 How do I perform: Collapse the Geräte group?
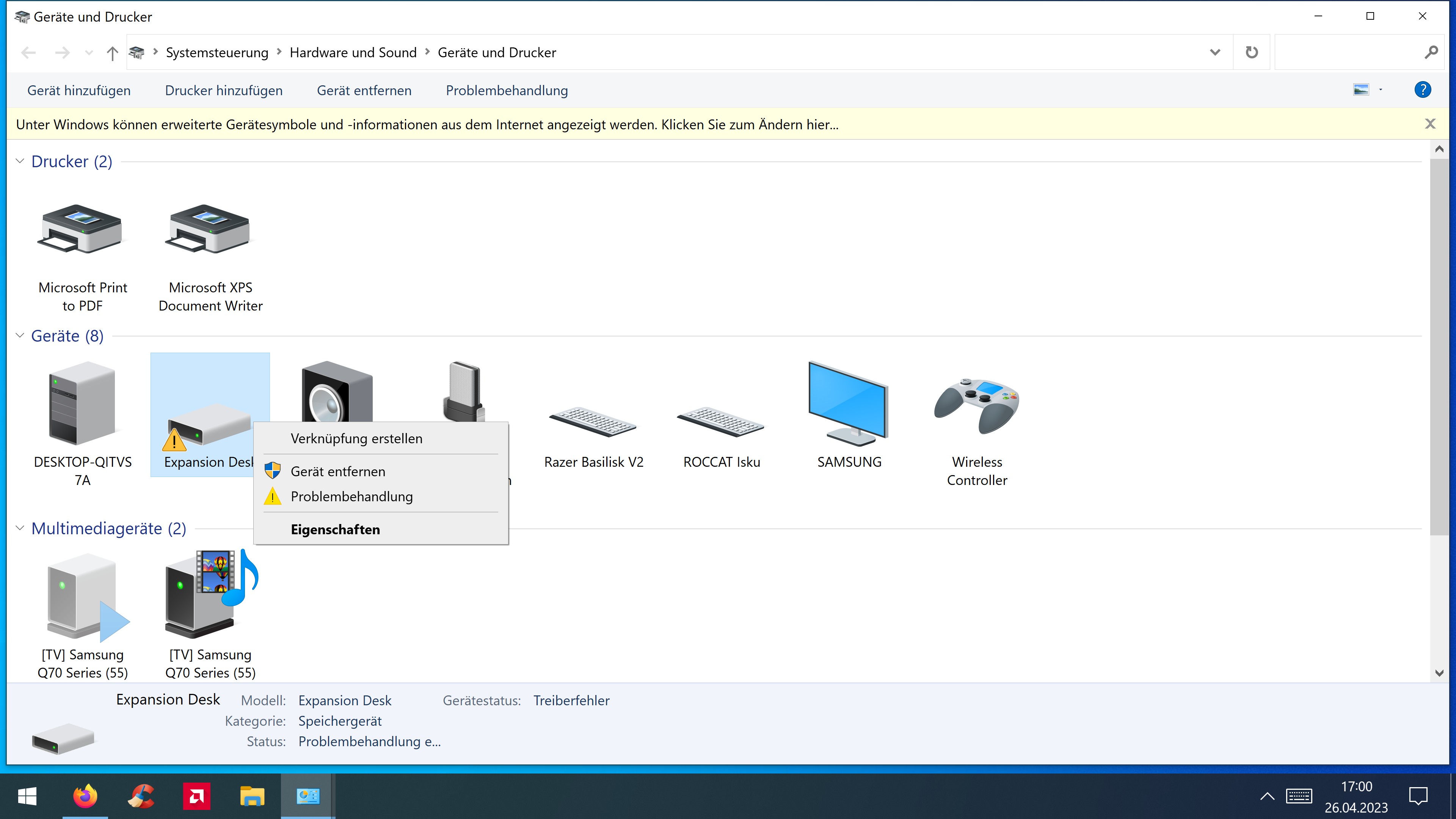point(20,336)
